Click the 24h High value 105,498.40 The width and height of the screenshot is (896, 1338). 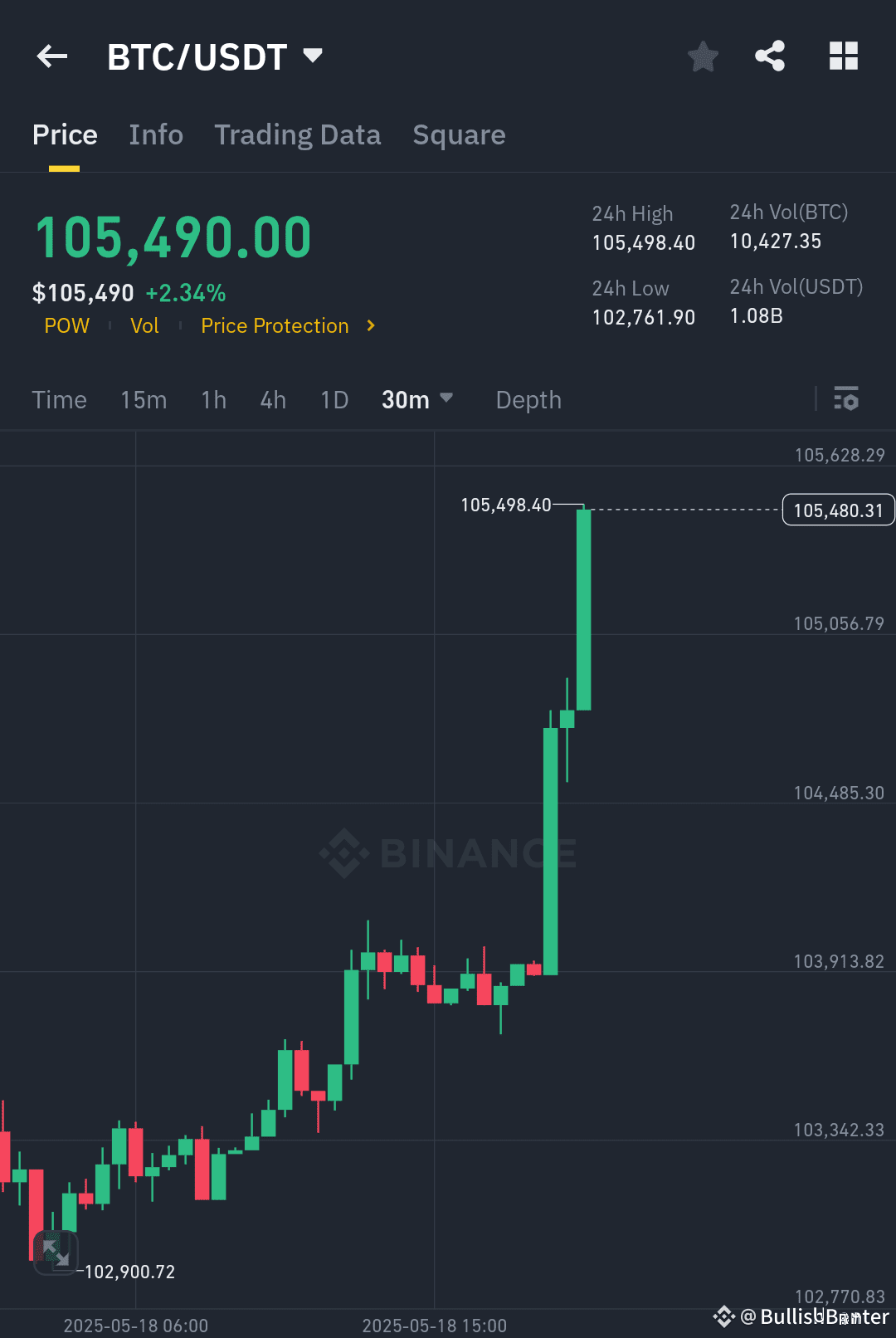click(x=643, y=242)
